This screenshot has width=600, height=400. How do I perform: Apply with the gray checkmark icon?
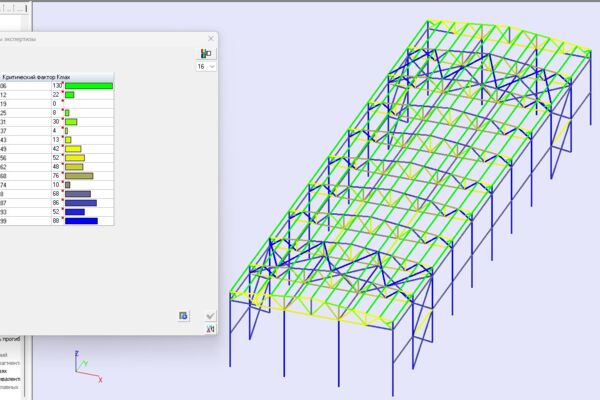pos(210,316)
